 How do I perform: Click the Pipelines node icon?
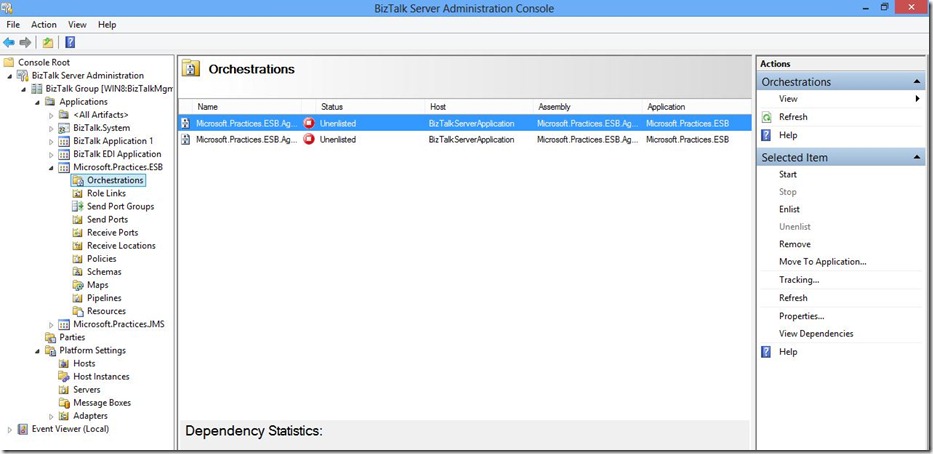pos(77,298)
